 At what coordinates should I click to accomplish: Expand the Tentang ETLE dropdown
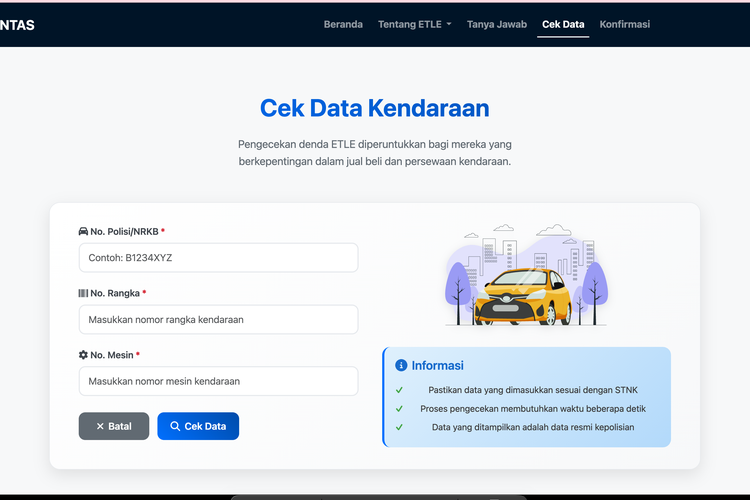click(x=414, y=24)
